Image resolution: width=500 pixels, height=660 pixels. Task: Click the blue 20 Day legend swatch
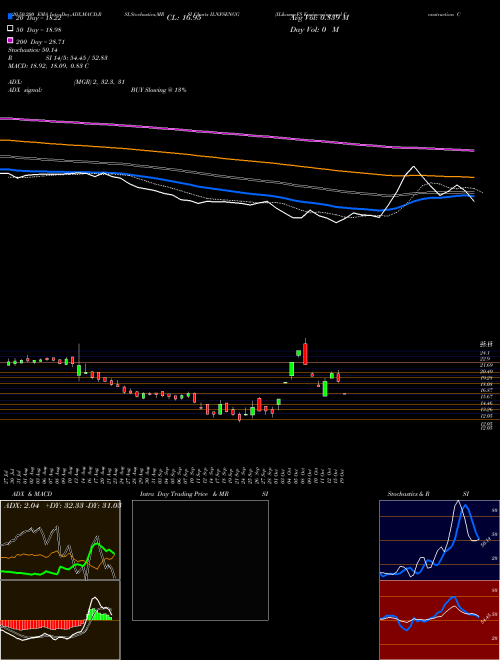[x=11, y=17]
